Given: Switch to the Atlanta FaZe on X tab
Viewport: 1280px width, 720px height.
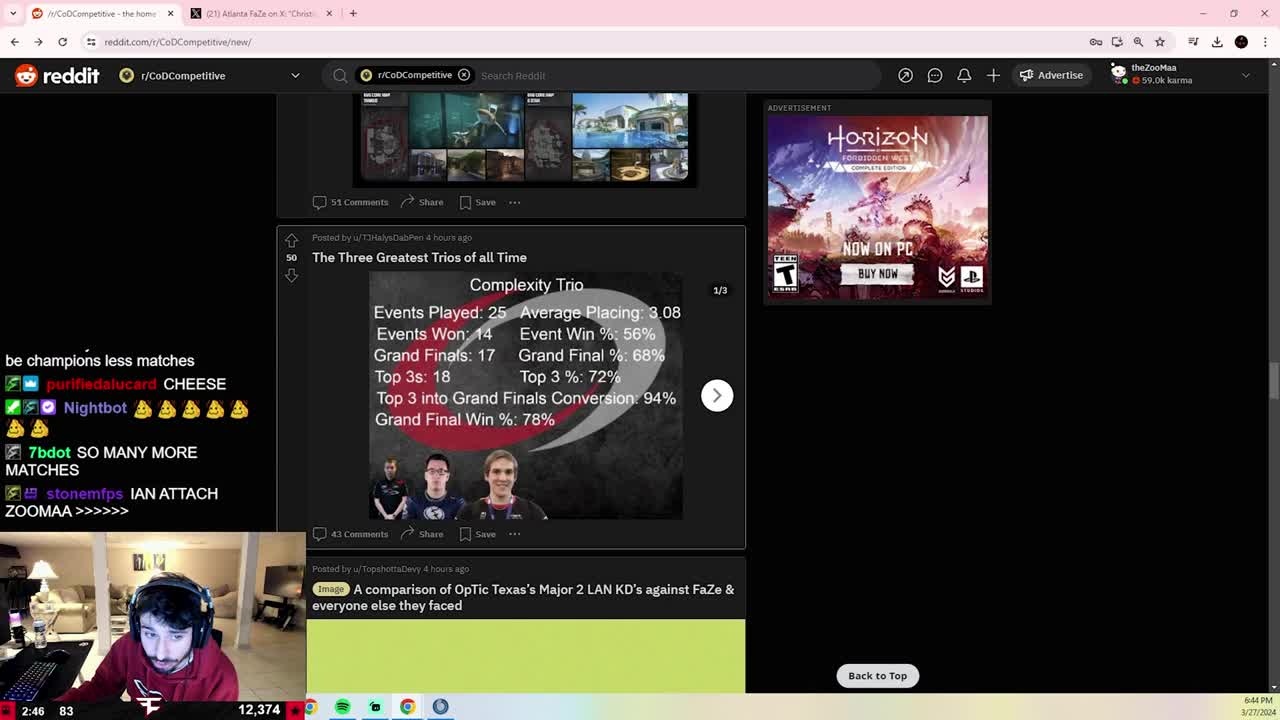Looking at the screenshot, I should click(x=263, y=13).
